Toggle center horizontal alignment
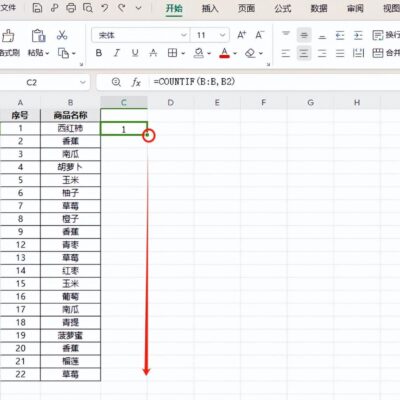This screenshot has width=400, height=400. point(304,53)
